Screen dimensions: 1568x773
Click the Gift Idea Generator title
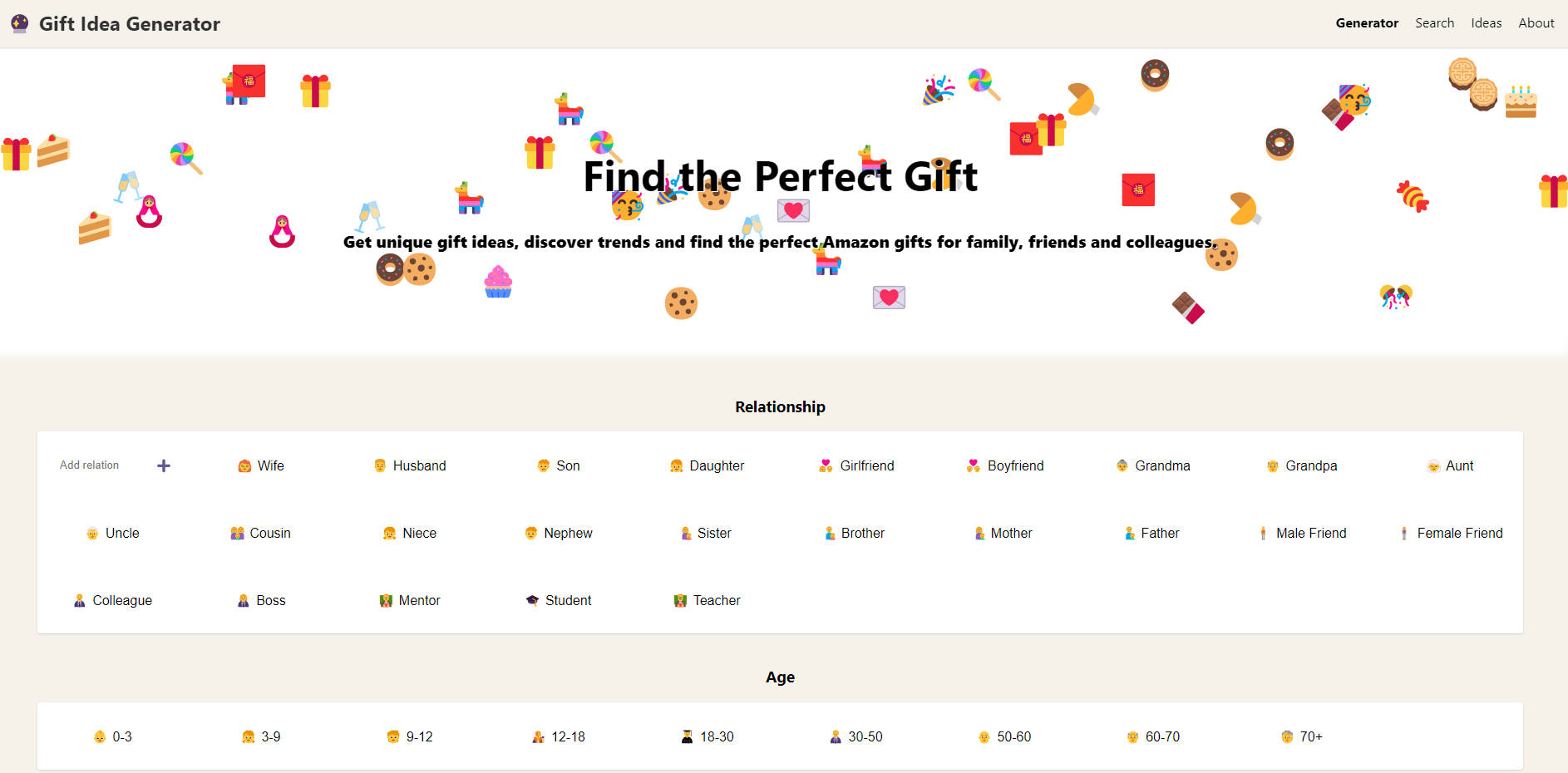(130, 24)
